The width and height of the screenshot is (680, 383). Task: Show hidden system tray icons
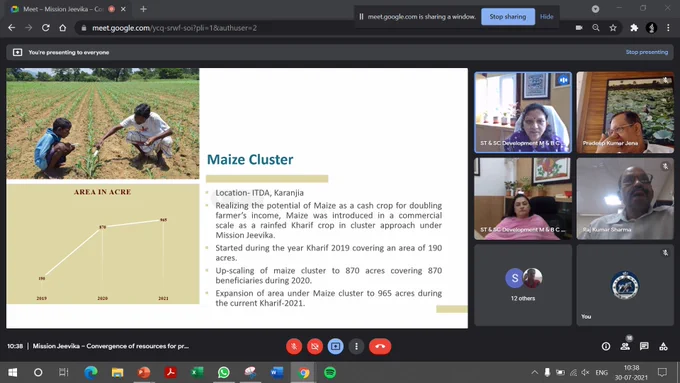[x=534, y=372]
